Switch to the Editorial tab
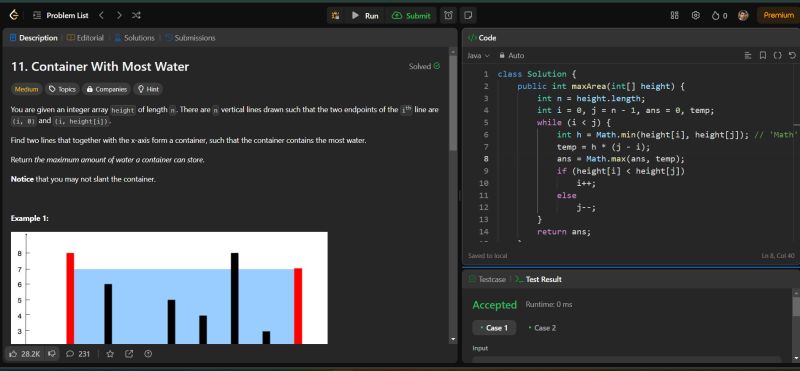800x371 pixels. coord(85,38)
